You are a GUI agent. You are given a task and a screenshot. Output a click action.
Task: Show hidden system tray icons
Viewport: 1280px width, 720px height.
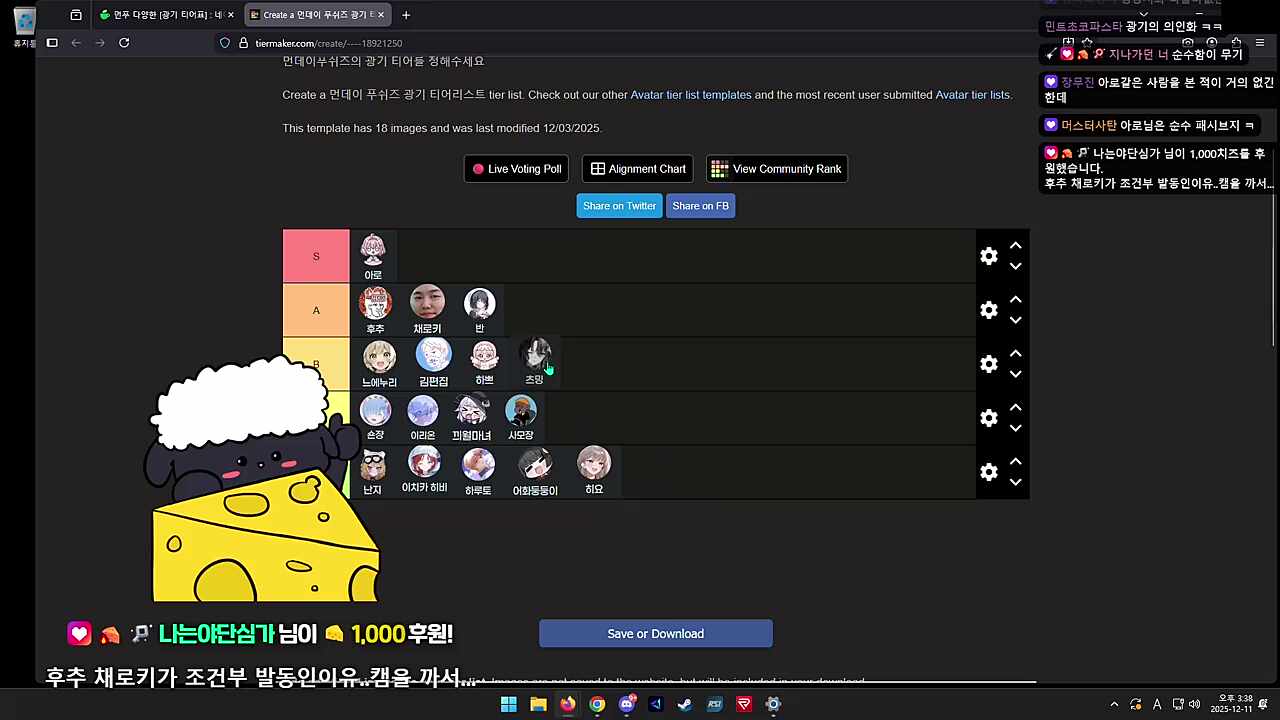(x=1114, y=704)
